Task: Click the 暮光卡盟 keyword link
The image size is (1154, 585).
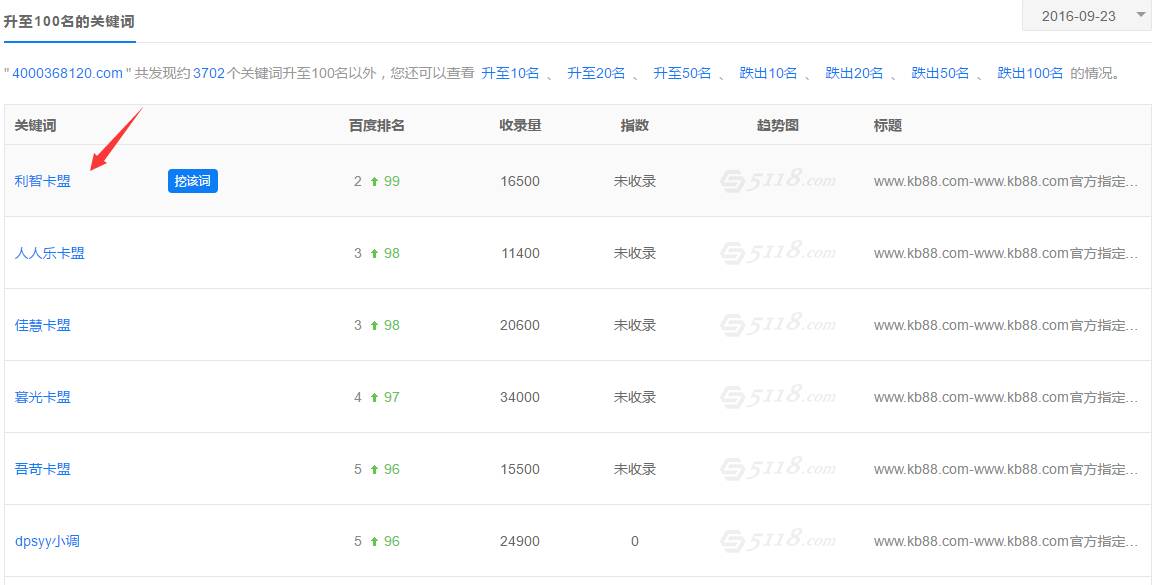Action: (x=43, y=397)
